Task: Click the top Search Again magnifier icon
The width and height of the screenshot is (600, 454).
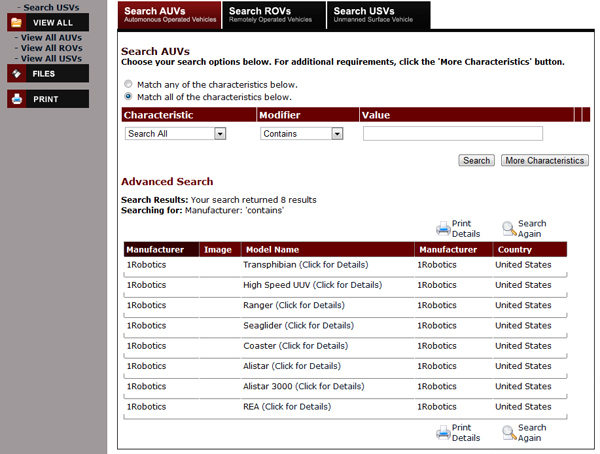Action: pyautogui.click(x=509, y=228)
